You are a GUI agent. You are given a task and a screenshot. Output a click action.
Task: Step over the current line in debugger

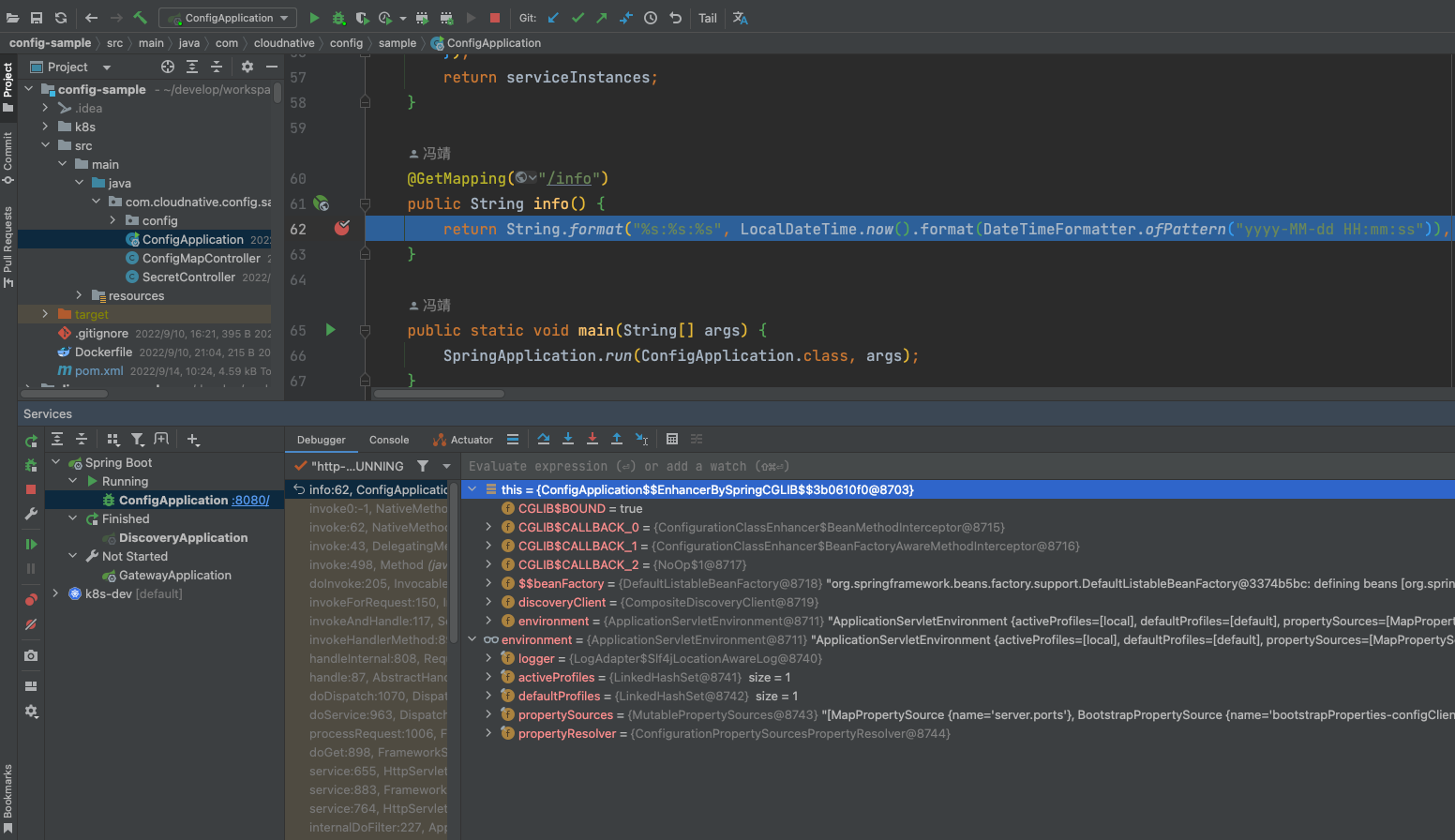[x=543, y=439]
